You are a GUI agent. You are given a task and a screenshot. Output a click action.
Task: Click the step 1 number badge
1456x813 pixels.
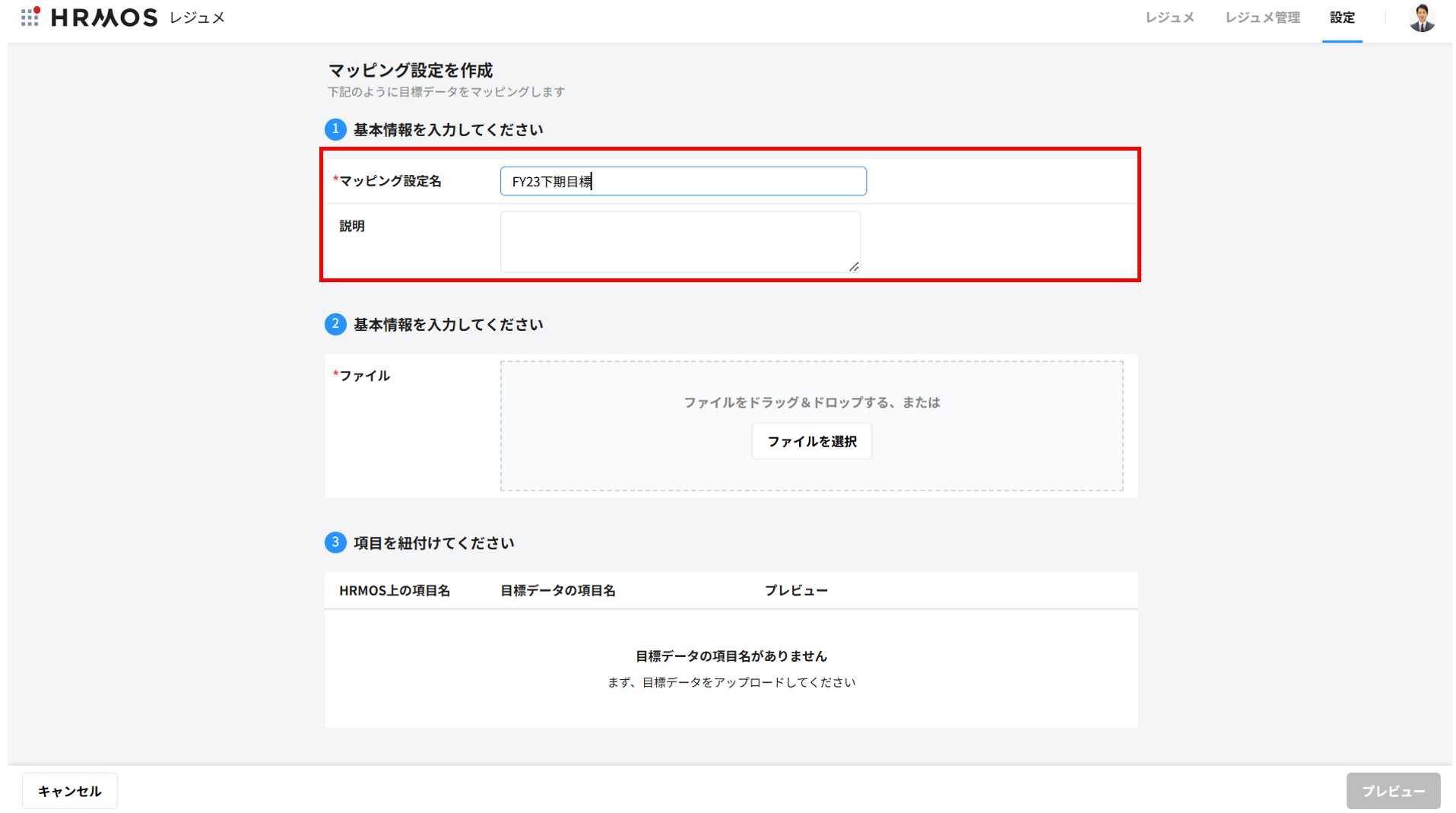pyautogui.click(x=335, y=129)
